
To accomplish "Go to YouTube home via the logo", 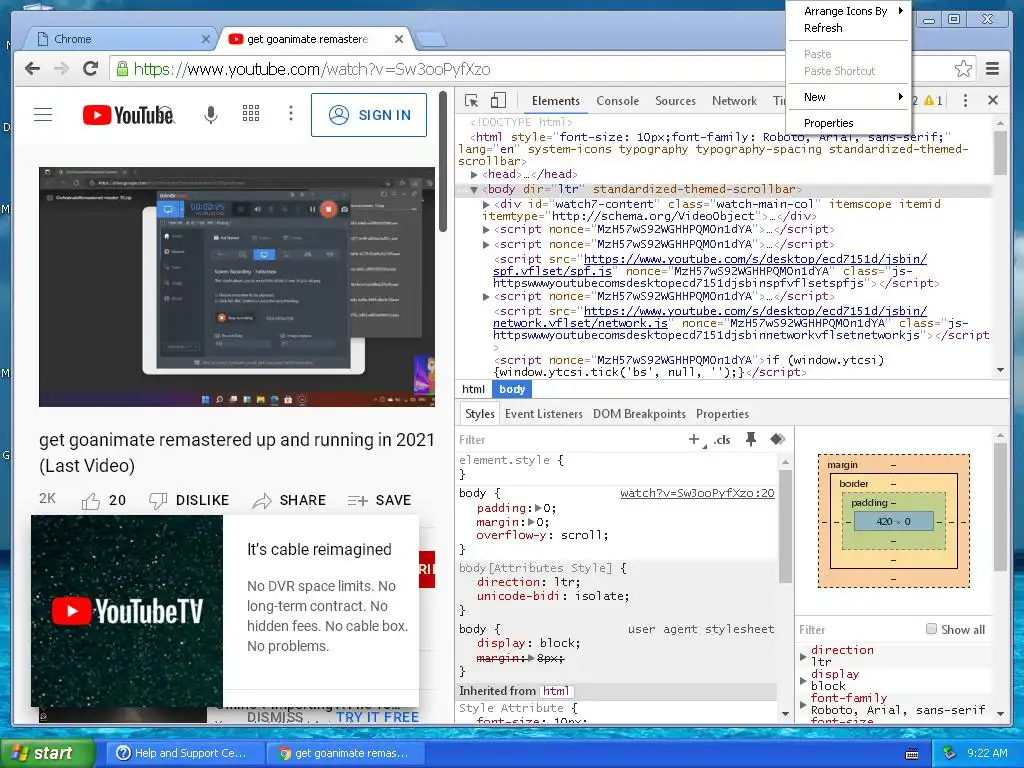I will click(x=129, y=115).
